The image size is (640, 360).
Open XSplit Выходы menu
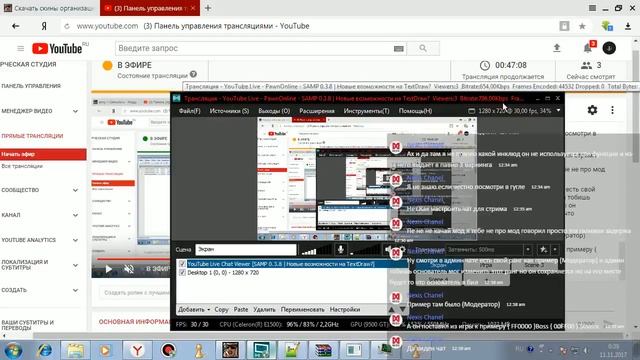click(x=274, y=111)
